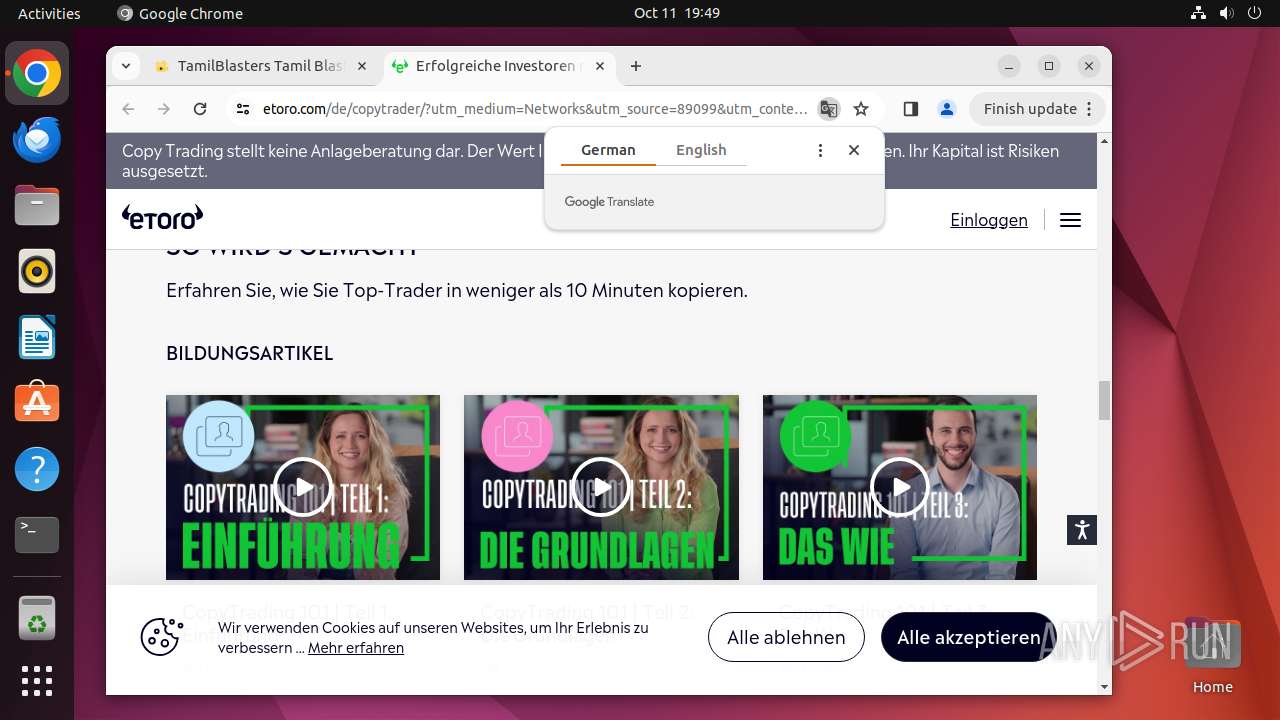Screen dimensions: 1280x720
Task: Open the Google Chrome app menu in the top bar
Action: (180, 13)
